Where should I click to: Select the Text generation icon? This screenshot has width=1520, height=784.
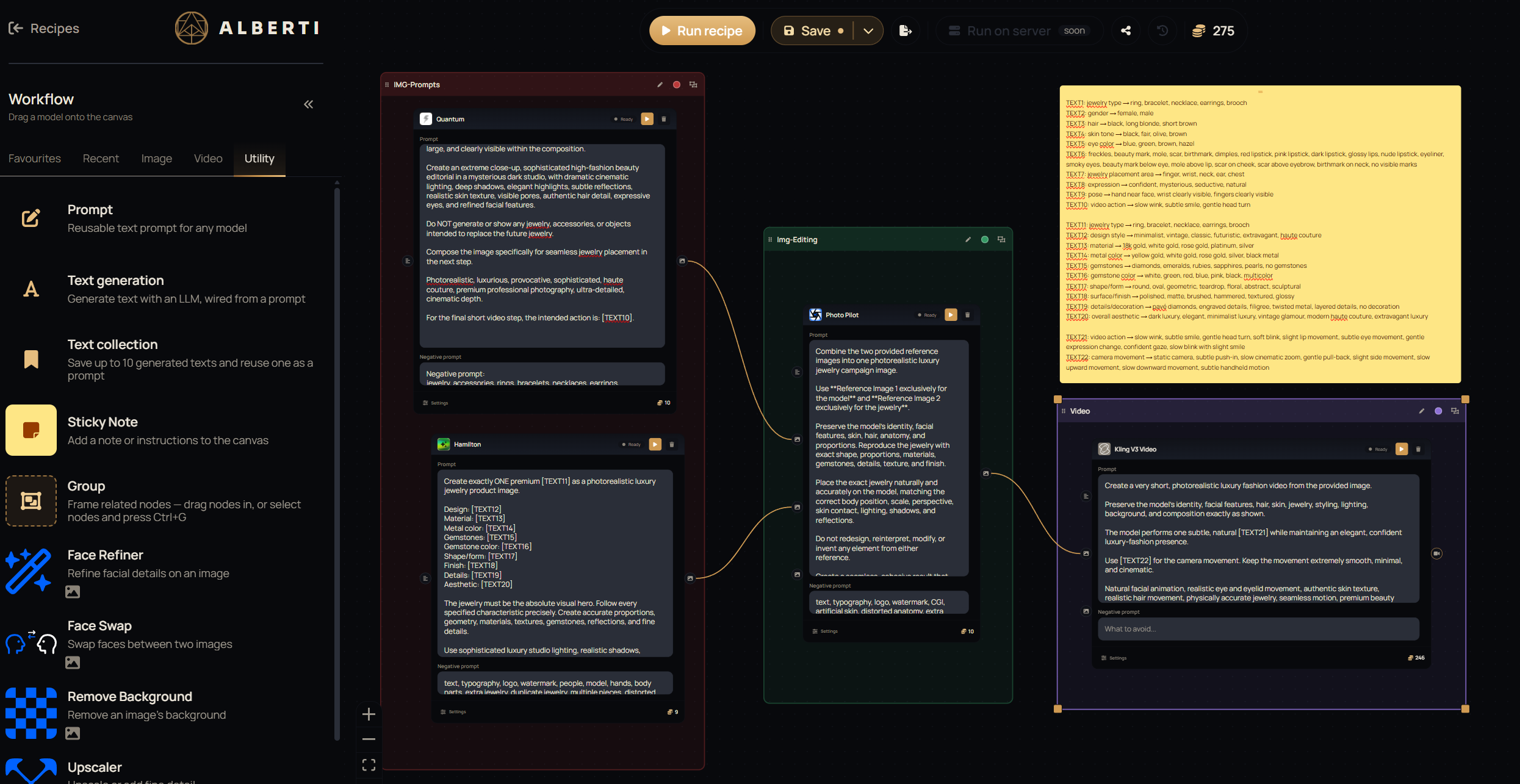click(x=31, y=289)
